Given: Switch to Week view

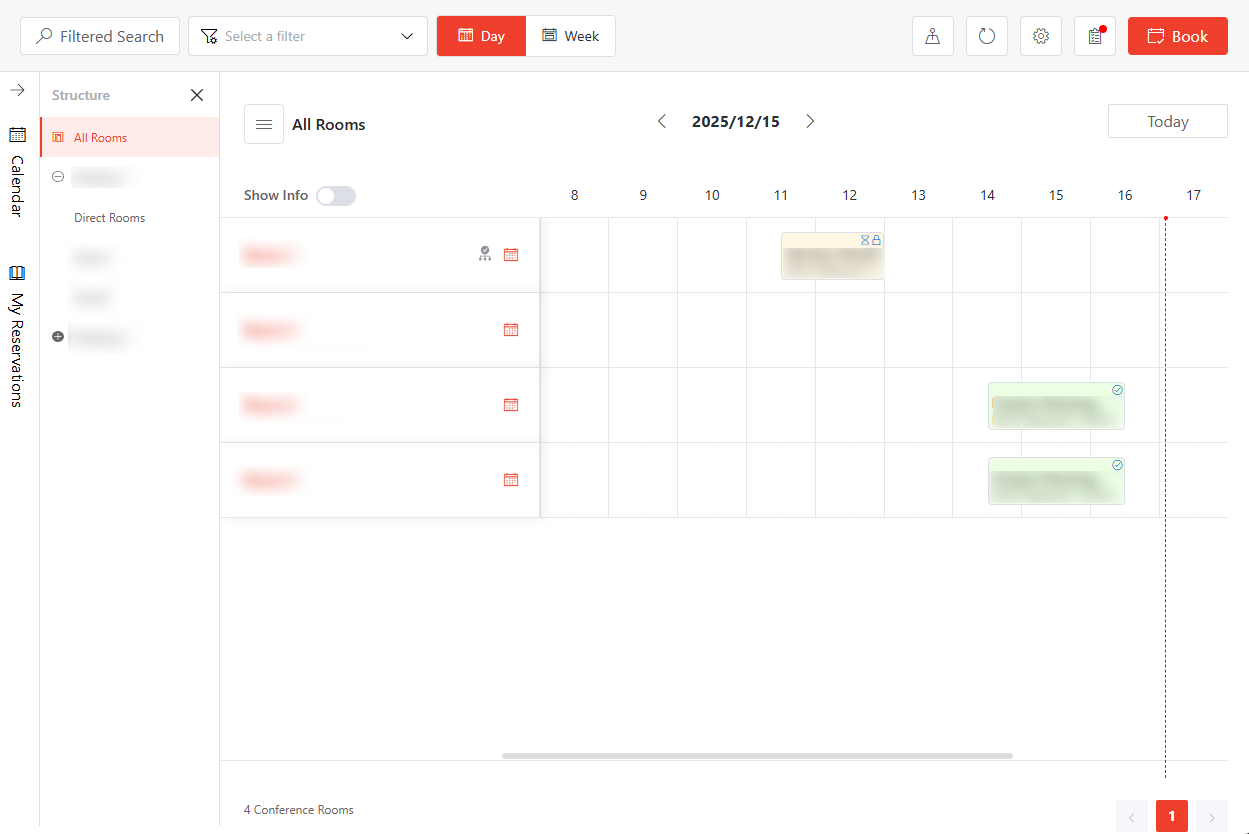Looking at the screenshot, I should tap(570, 35).
